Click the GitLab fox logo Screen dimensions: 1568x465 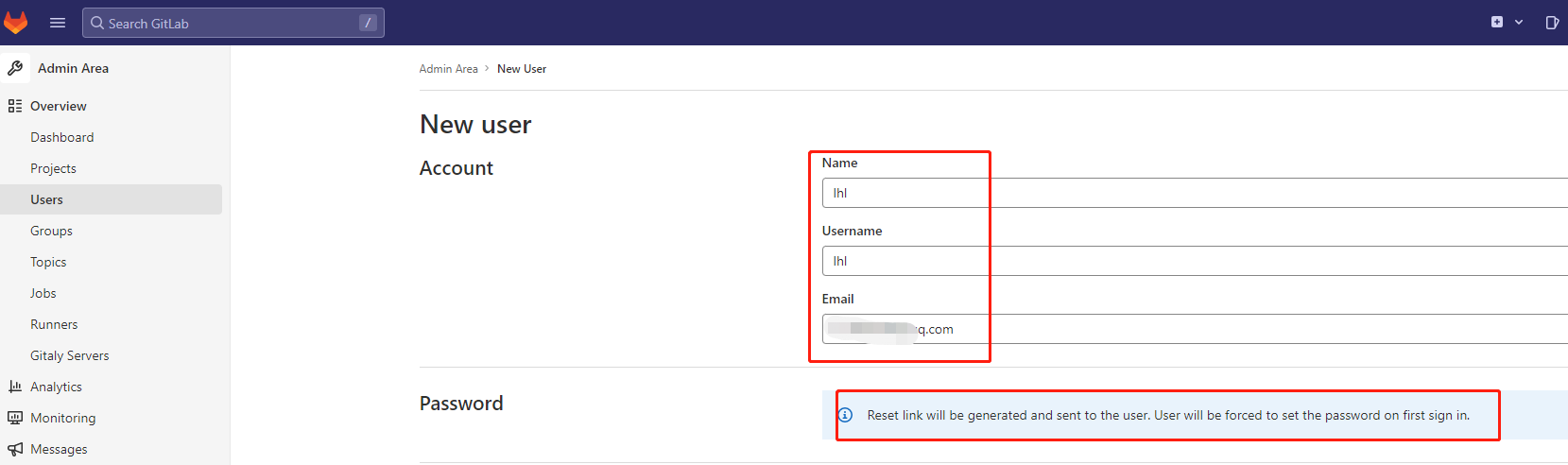click(16, 22)
